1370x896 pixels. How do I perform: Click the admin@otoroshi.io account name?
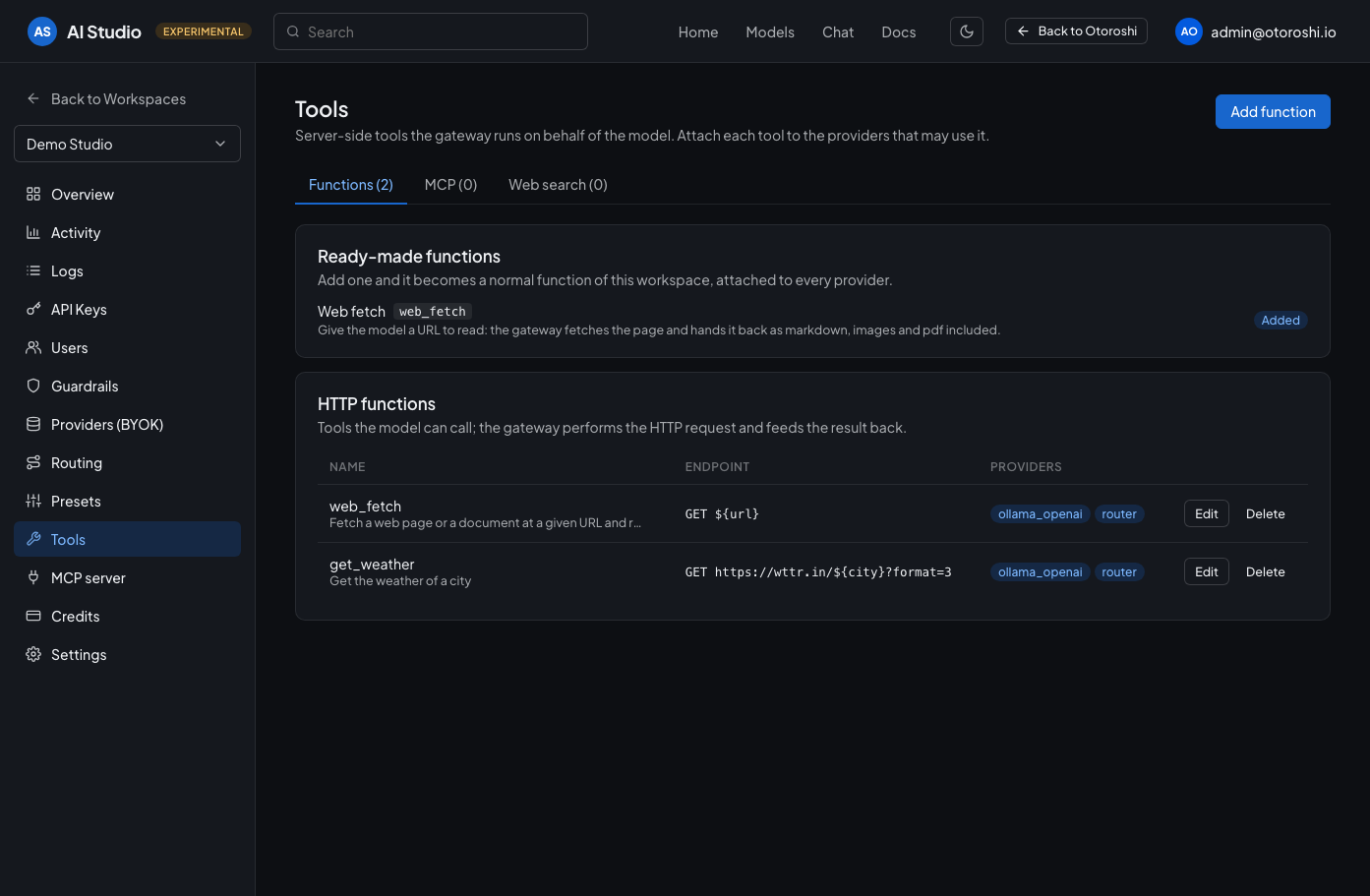pyautogui.click(x=1274, y=32)
